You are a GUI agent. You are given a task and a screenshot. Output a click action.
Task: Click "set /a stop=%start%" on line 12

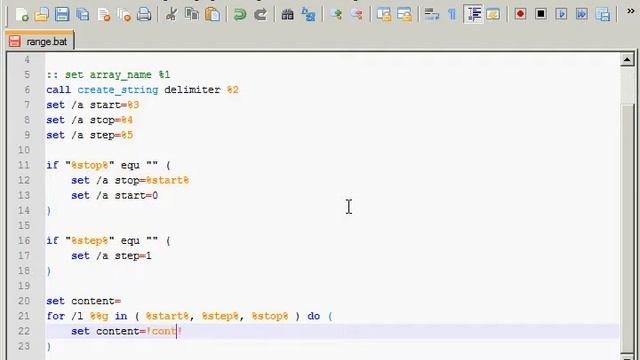(130, 180)
